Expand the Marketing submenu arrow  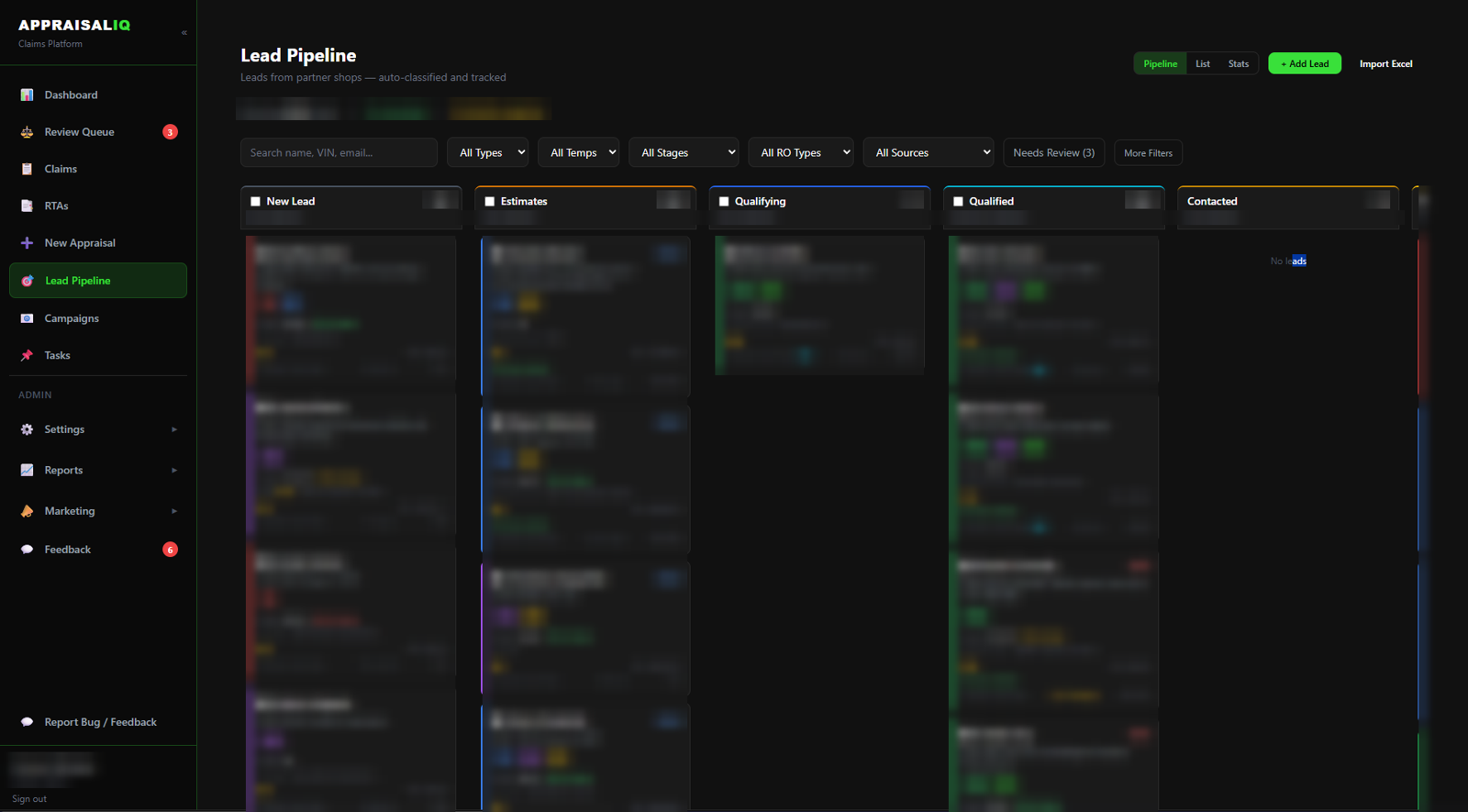(174, 511)
